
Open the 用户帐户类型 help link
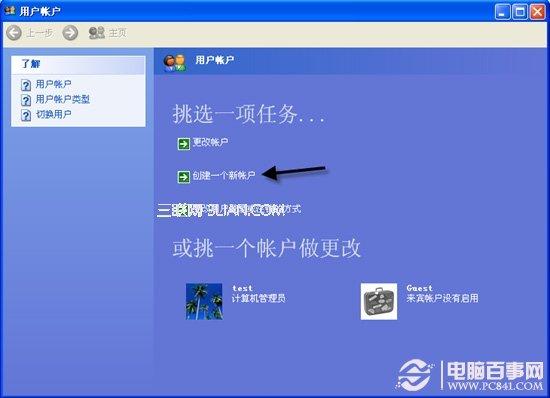(62, 99)
